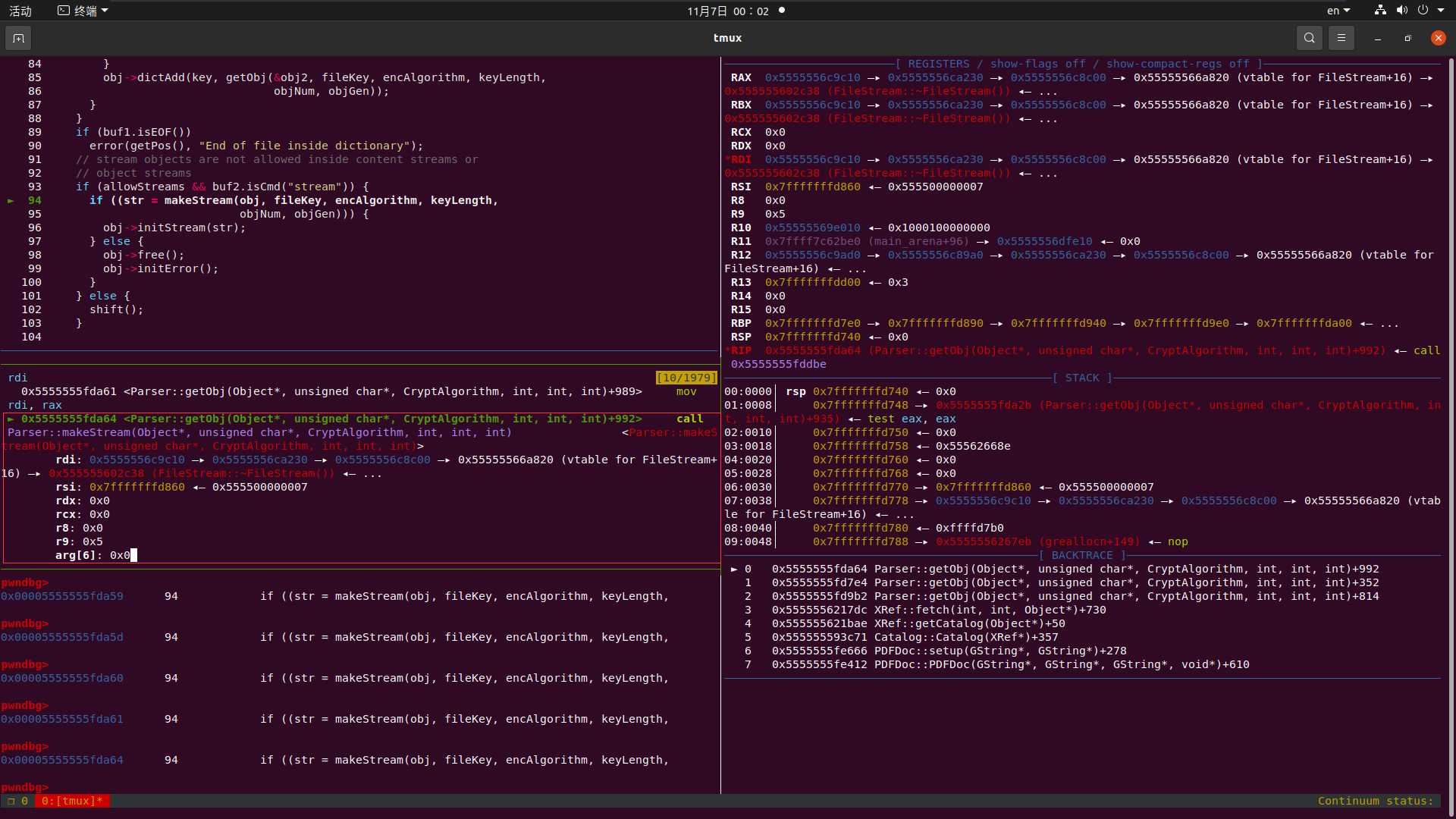Open the 'en' input language dropdown
This screenshot has width=1456, height=819.
tap(1338, 11)
